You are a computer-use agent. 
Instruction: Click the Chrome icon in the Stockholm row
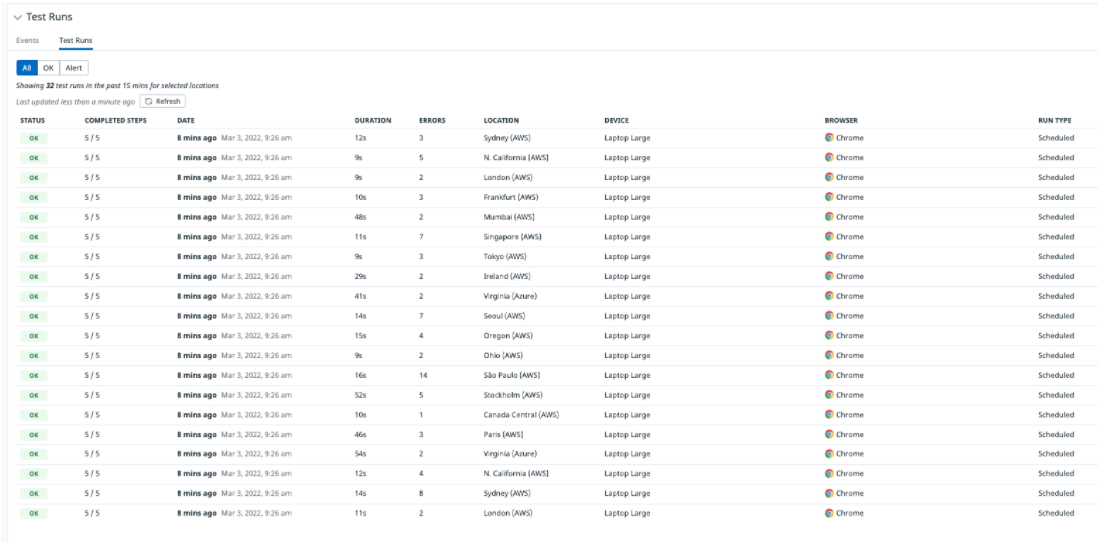tap(829, 394)
